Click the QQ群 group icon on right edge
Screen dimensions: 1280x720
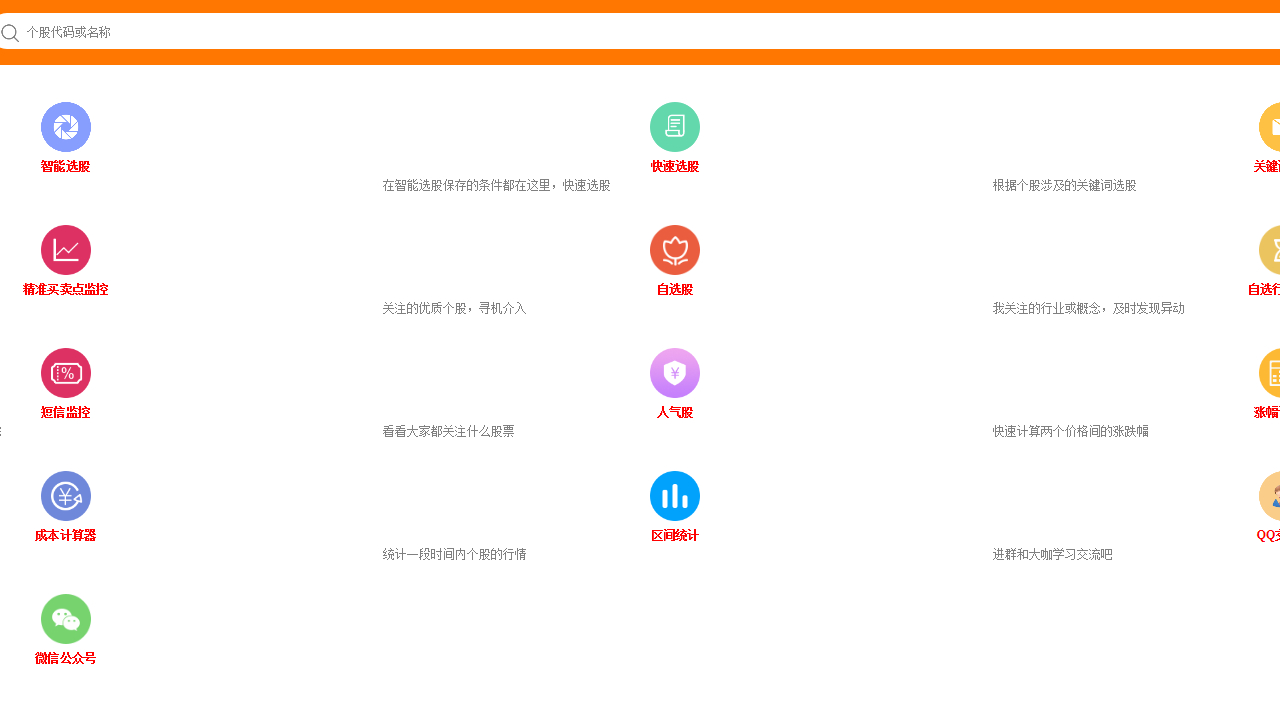(1272, 496)
